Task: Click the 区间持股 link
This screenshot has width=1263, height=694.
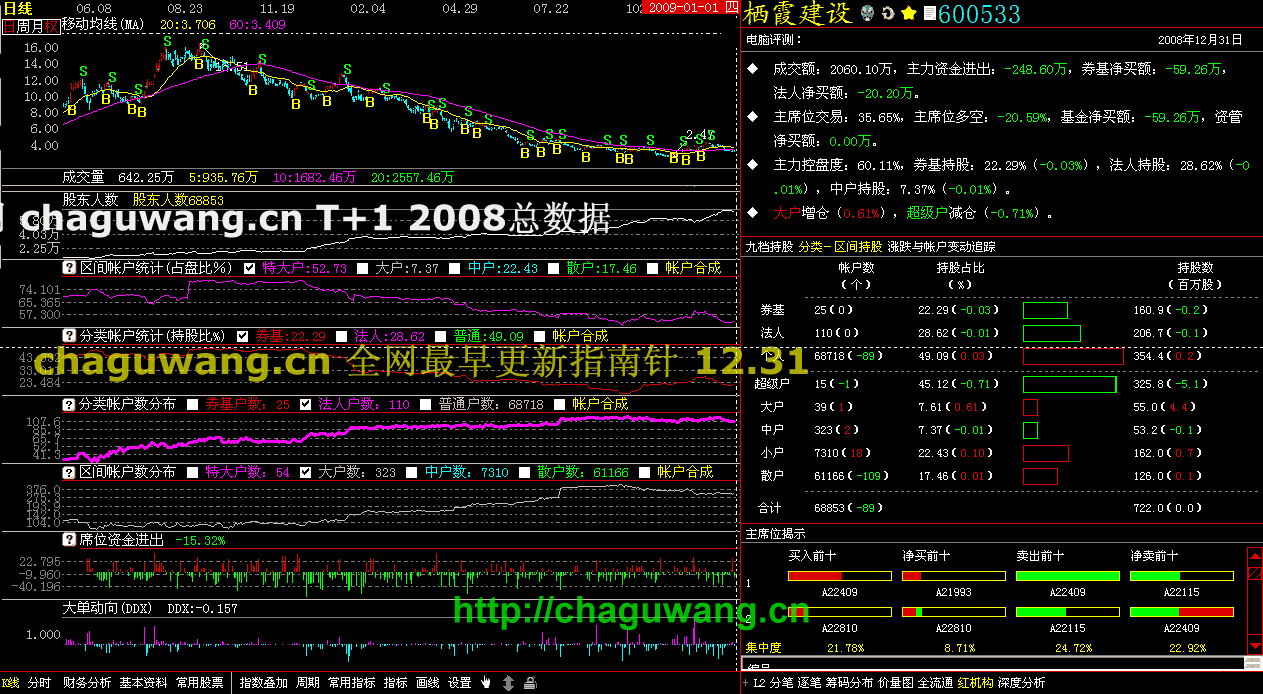Action: click(859, 246)
